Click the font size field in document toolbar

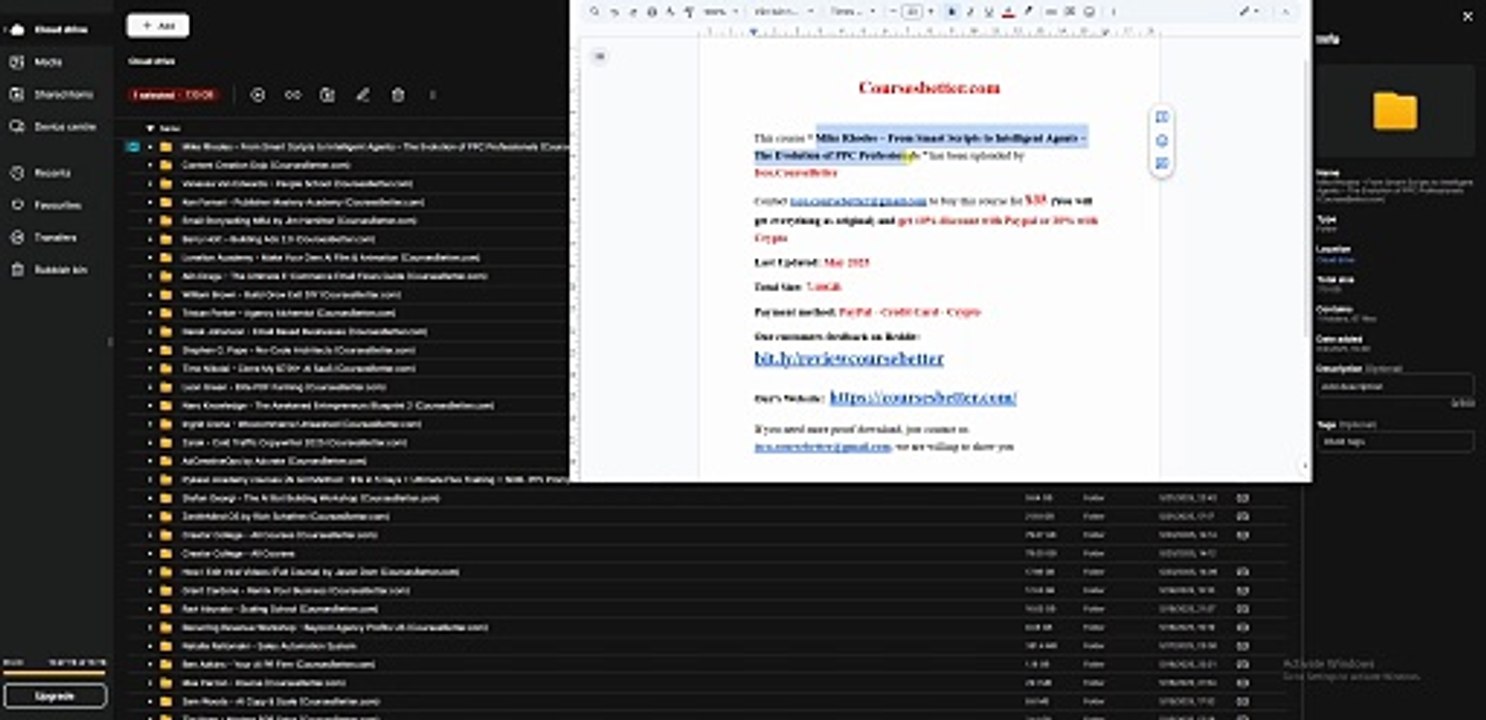[x=911, y=12]
